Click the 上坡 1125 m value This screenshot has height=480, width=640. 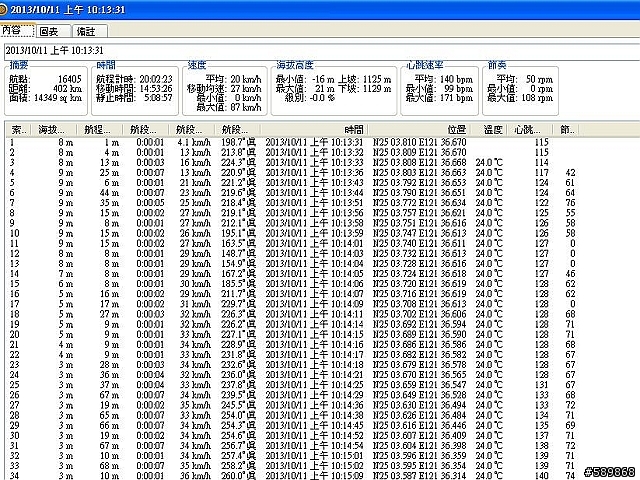(377, 79)
